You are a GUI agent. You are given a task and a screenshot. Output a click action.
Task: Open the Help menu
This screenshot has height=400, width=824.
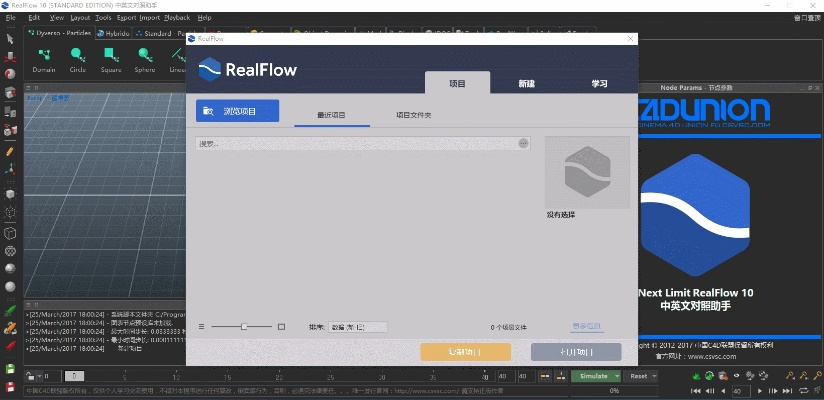[x=204, y=17]
